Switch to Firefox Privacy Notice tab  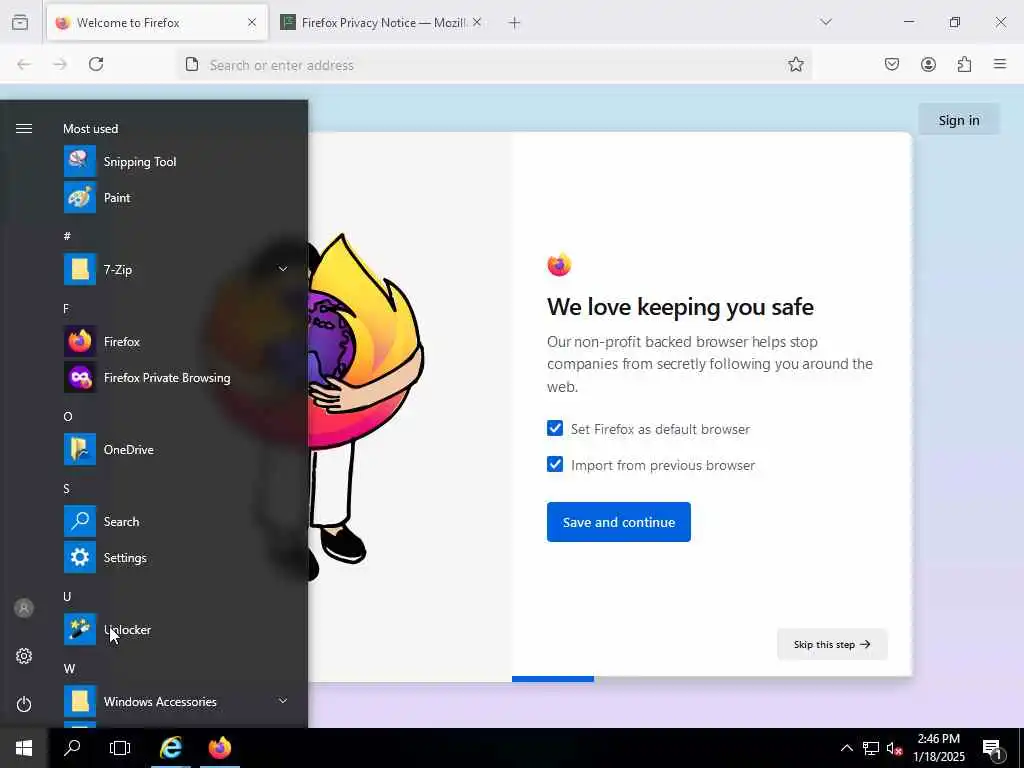[382, 23]
